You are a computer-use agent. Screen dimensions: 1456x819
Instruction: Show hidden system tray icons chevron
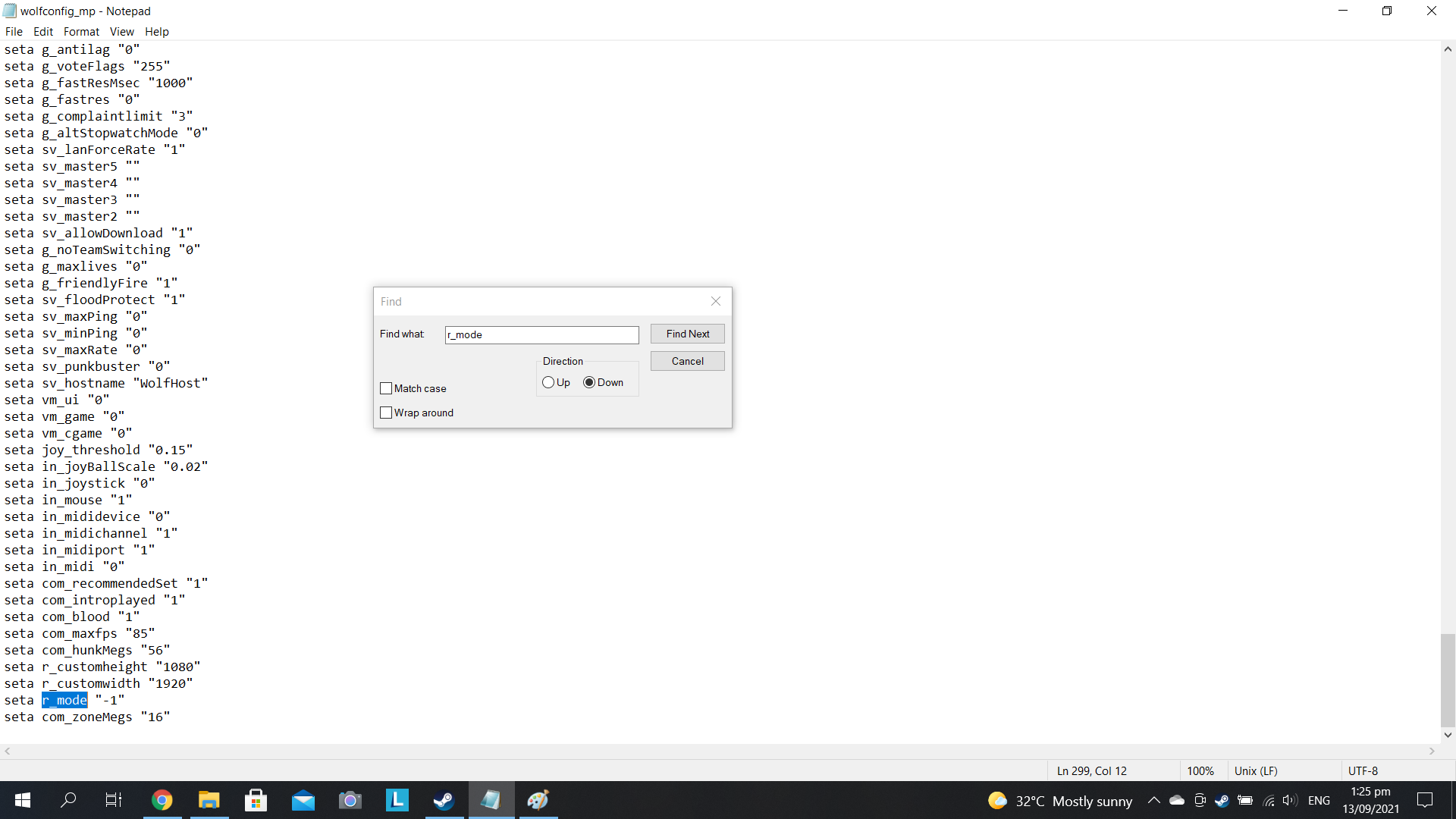[1153, 800]
